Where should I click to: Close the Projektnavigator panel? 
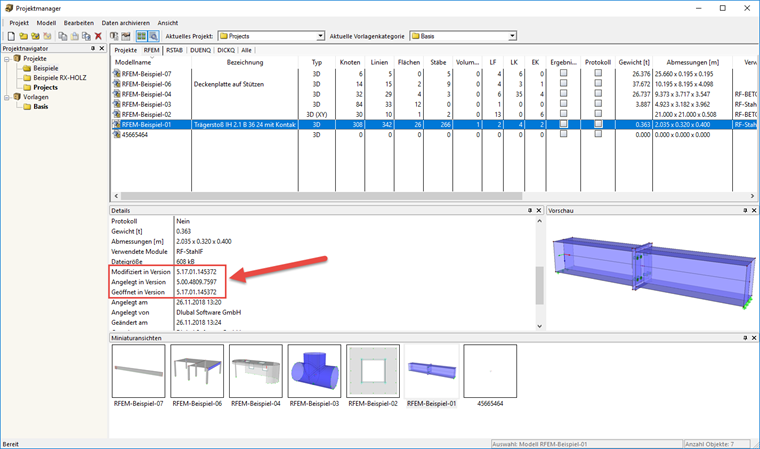[102, 48]
